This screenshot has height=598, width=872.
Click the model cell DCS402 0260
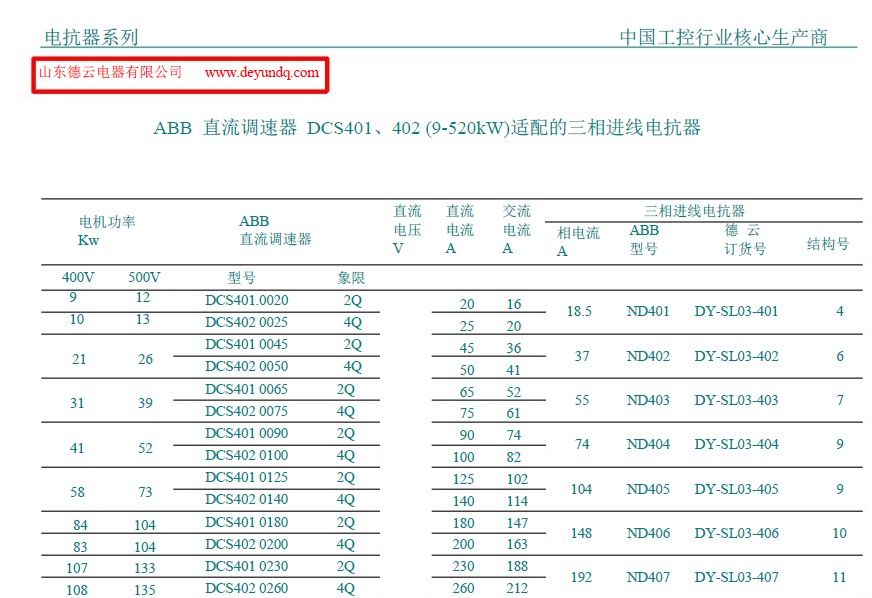(x=247, y=589)
